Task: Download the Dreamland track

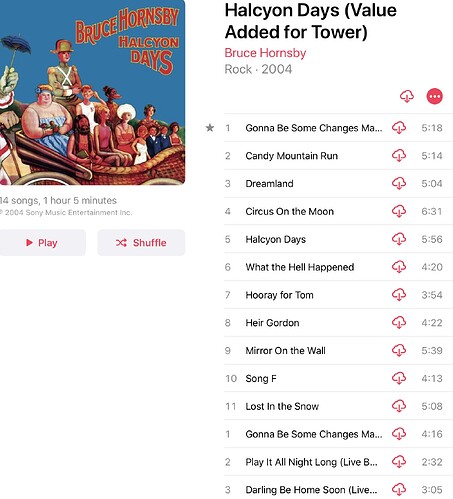Action: pyautogui.click(x=399, y=183)
